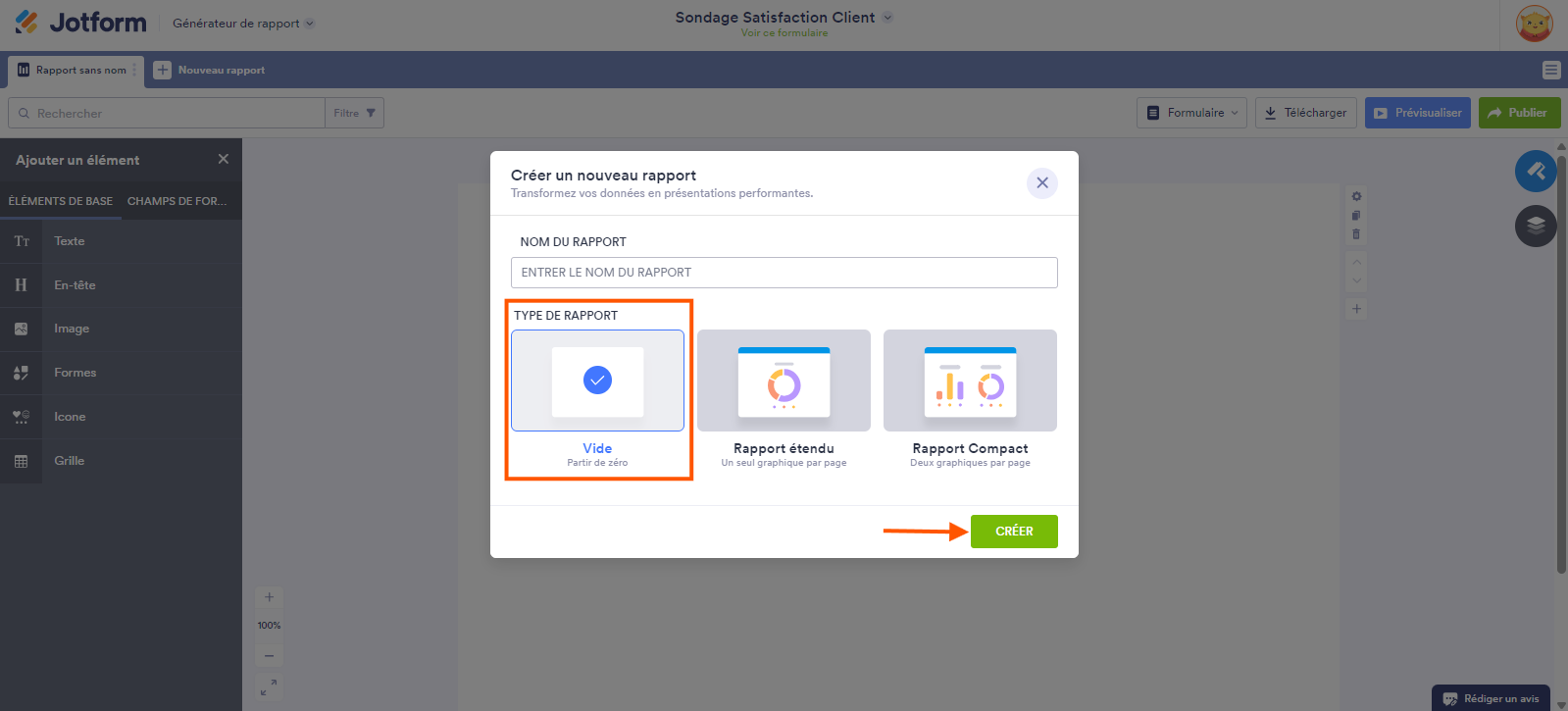Image resolution: width=1568 pixels, height=711 pixels.
Task: Choose the Rapport Compact report type
Action: [970, 381]
